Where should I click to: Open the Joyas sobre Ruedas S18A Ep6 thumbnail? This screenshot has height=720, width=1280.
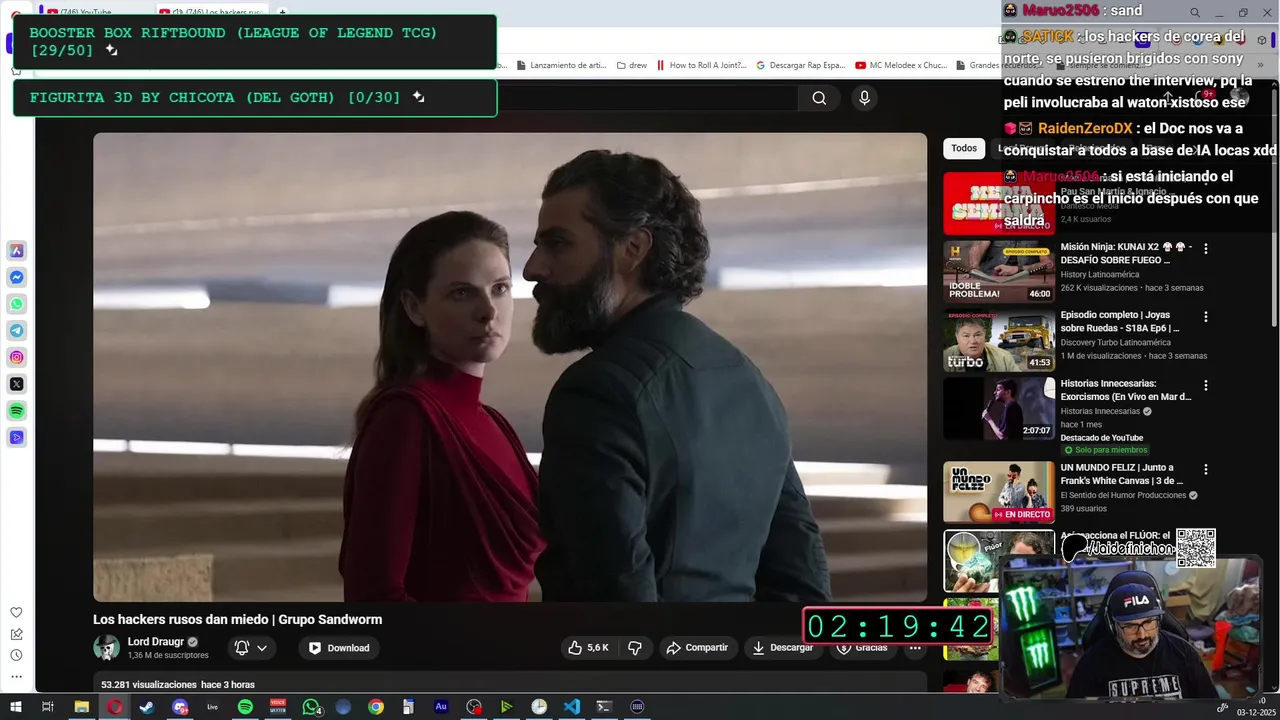coord(999,340)
